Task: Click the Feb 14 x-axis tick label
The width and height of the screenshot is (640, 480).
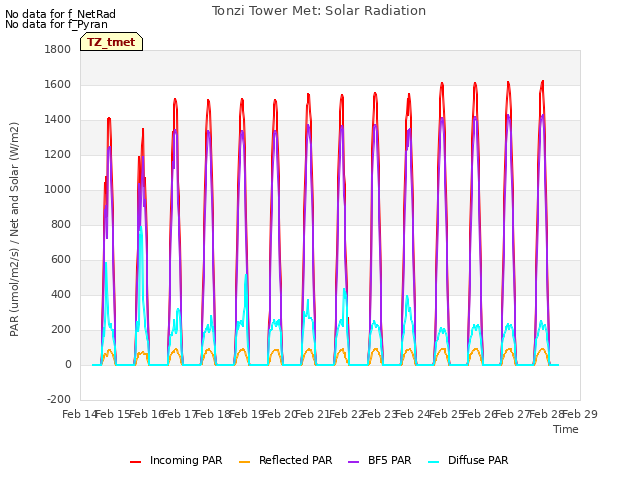Action: click(79, 414)
